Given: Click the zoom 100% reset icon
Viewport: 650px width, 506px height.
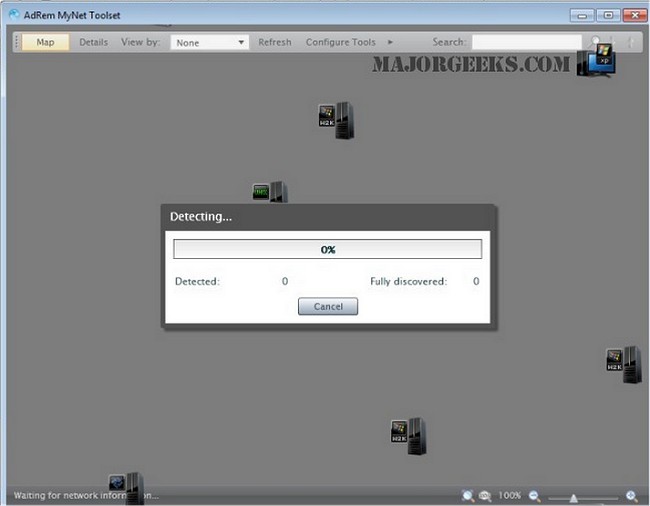Looking at the screenshot, I should (485, 496).
